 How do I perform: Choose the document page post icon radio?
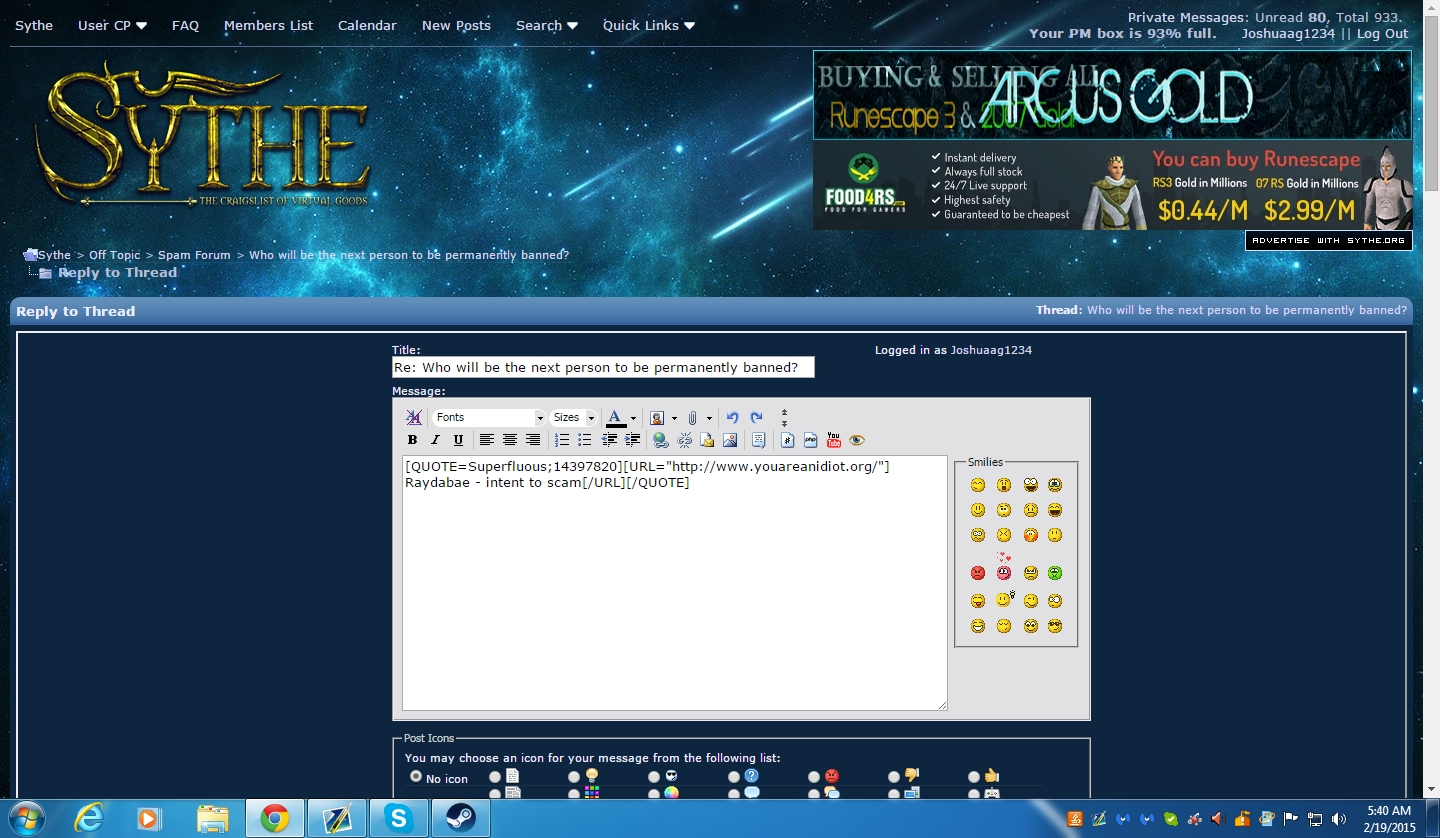coord(494,777)
